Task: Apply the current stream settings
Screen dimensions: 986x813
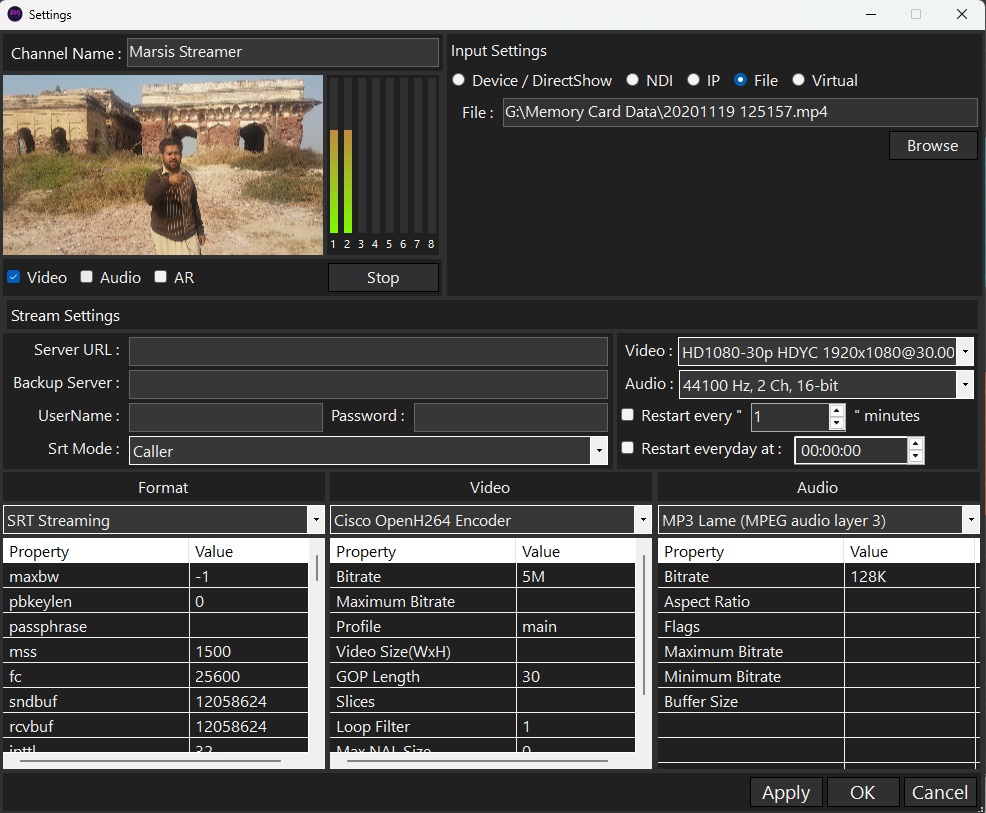Action: [x=786, y=792]
